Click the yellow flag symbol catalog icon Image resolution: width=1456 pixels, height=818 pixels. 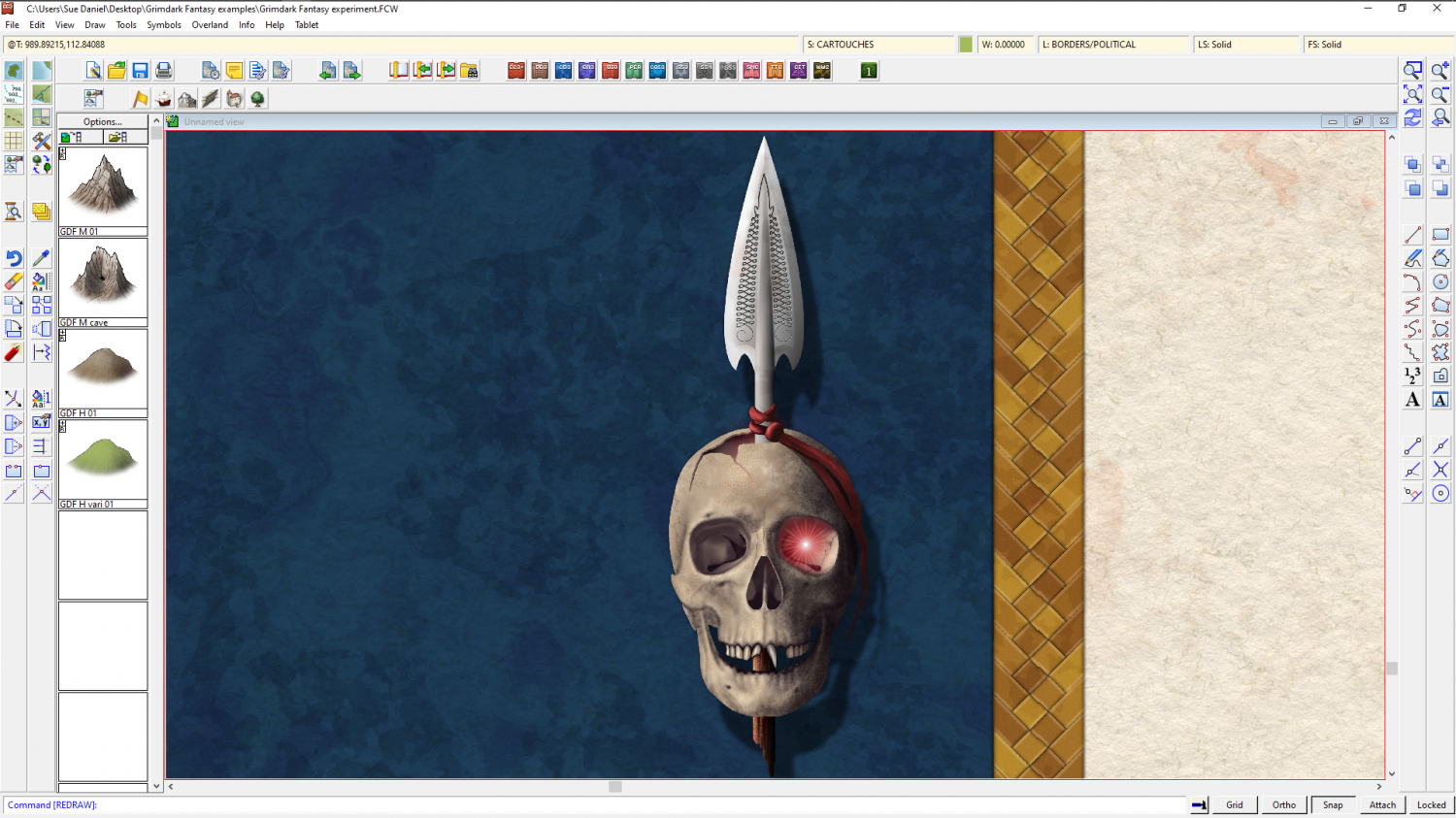click(x=140, y=99)
